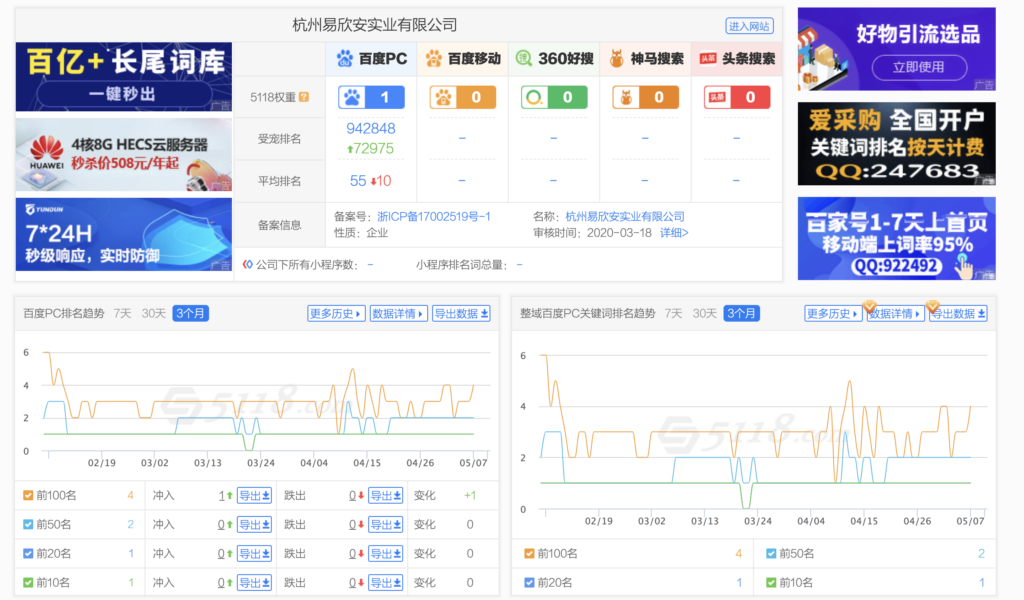Open the ICP record link 浙ICP备17002519号-1
The height and width of the screenshot is (600, 1024).
(x=434, y=216)
